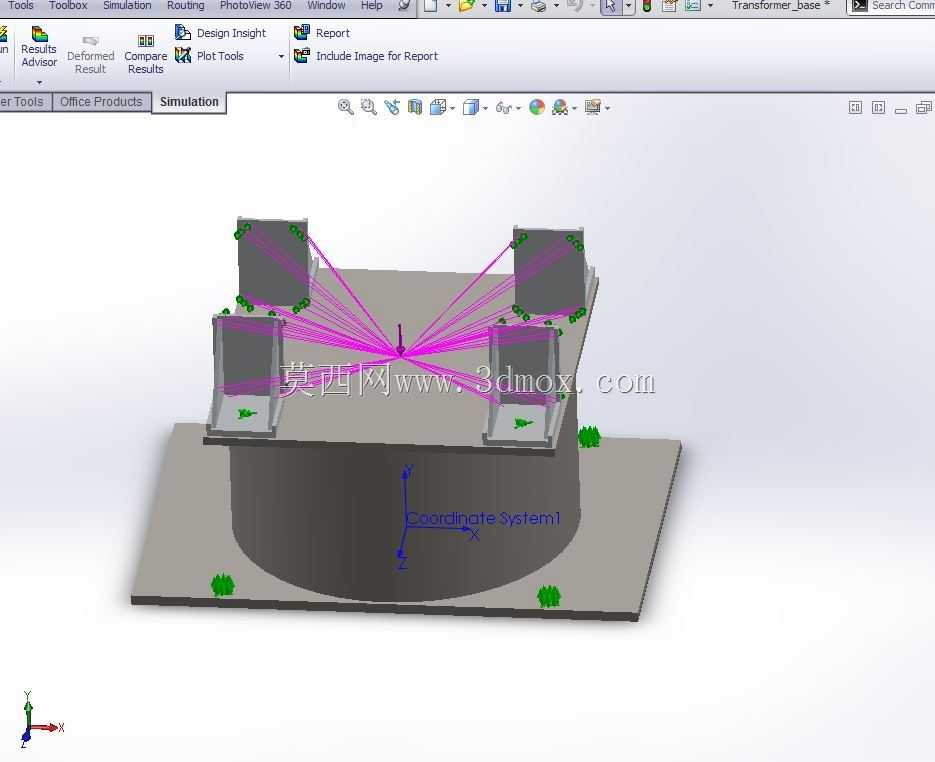
Task: Open Compare Results
Action: 145,55
